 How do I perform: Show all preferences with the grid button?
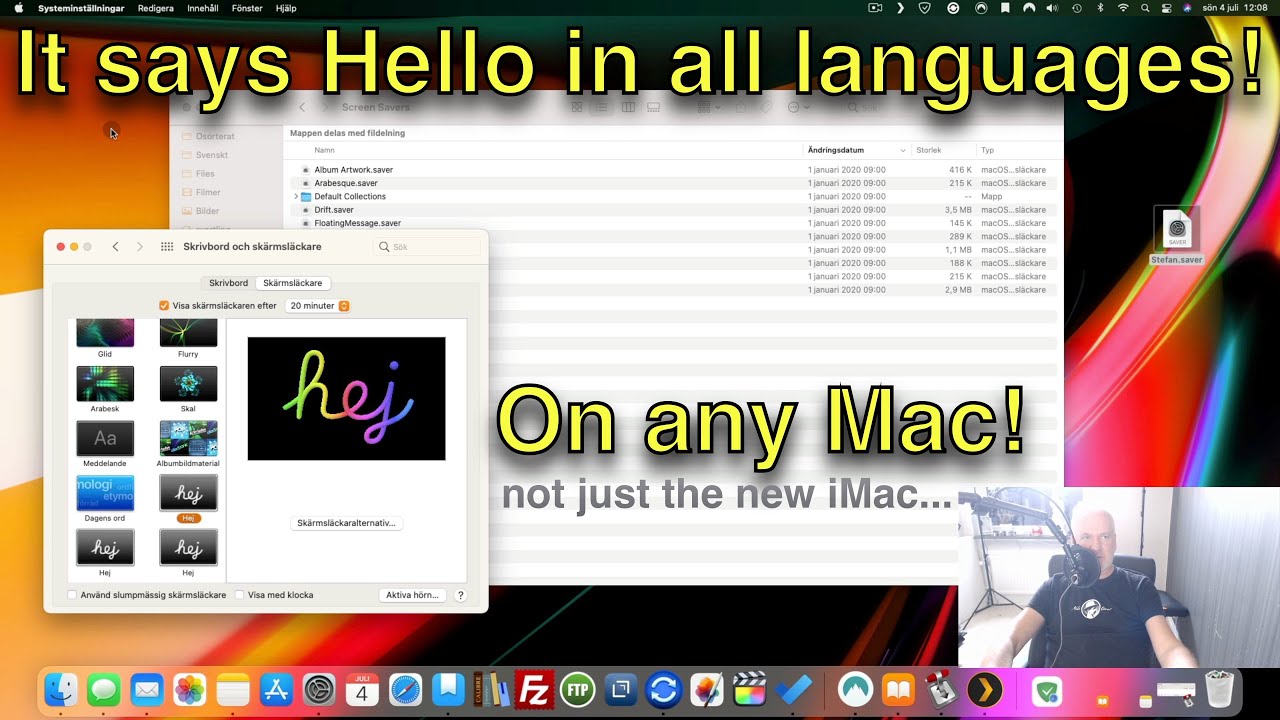pos(167,247)
